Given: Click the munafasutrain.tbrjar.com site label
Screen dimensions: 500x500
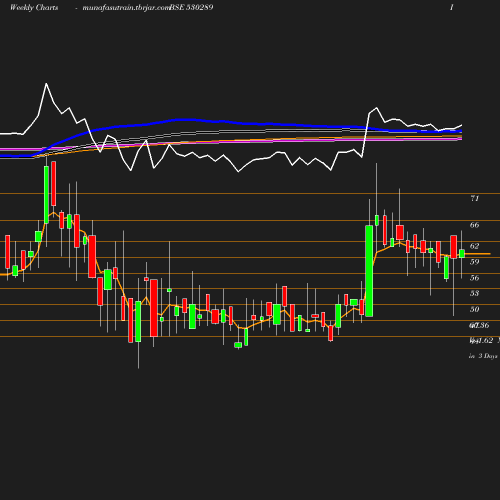Looking at the screenshot, I should 126,8.
